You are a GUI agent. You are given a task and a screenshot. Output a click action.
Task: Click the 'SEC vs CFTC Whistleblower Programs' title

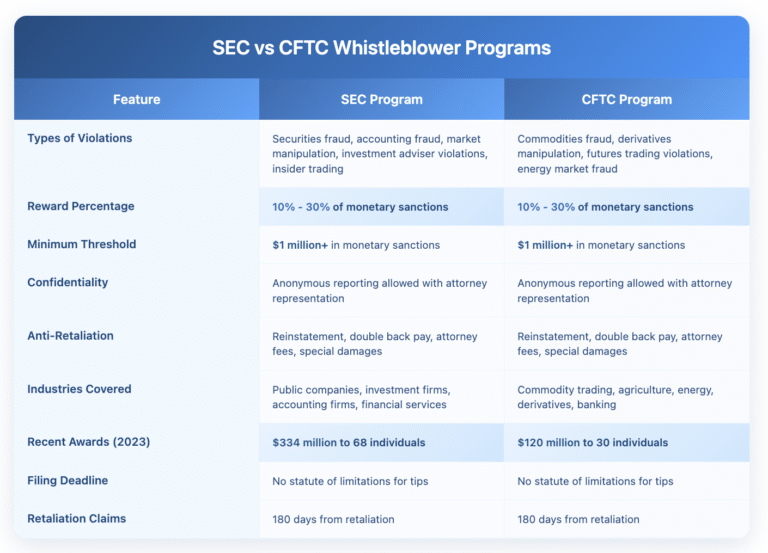[381, 47]
